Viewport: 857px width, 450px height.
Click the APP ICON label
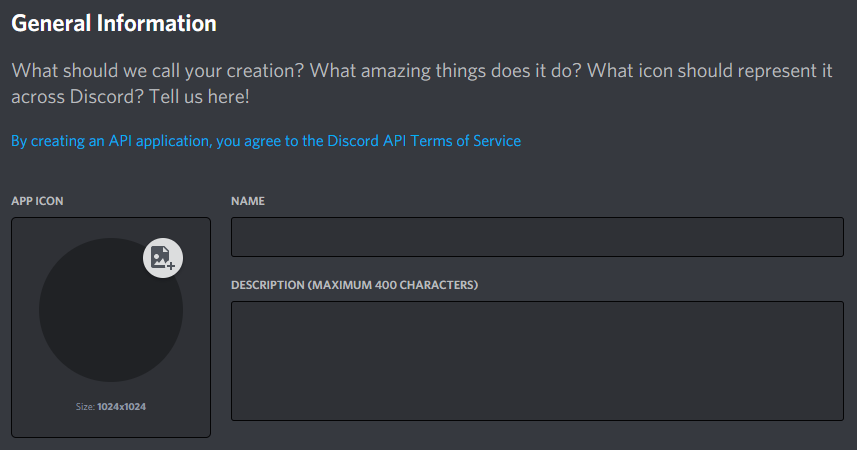click(x=37, y=201)
